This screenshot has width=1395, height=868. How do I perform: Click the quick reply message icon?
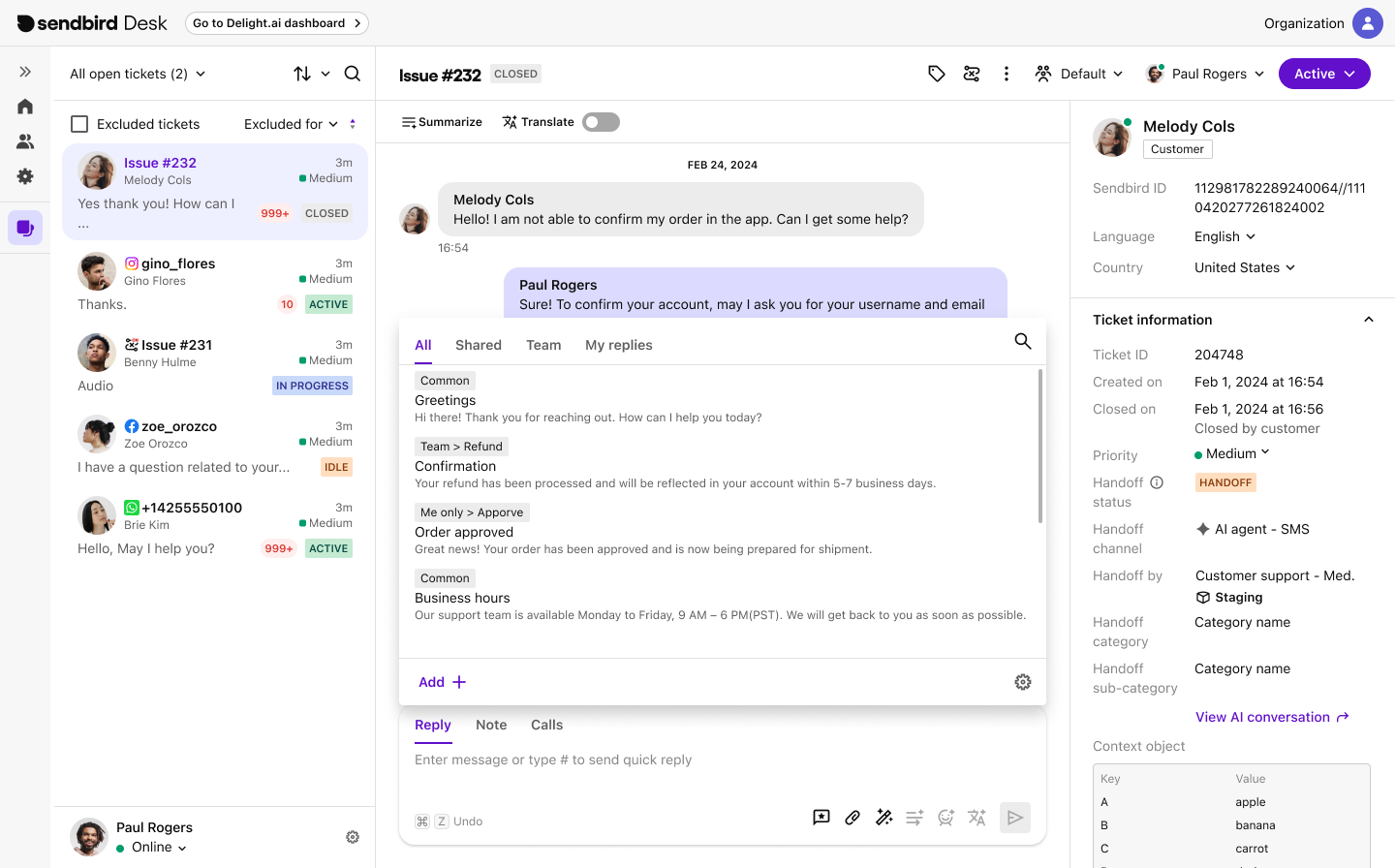[x=821, y=818]
